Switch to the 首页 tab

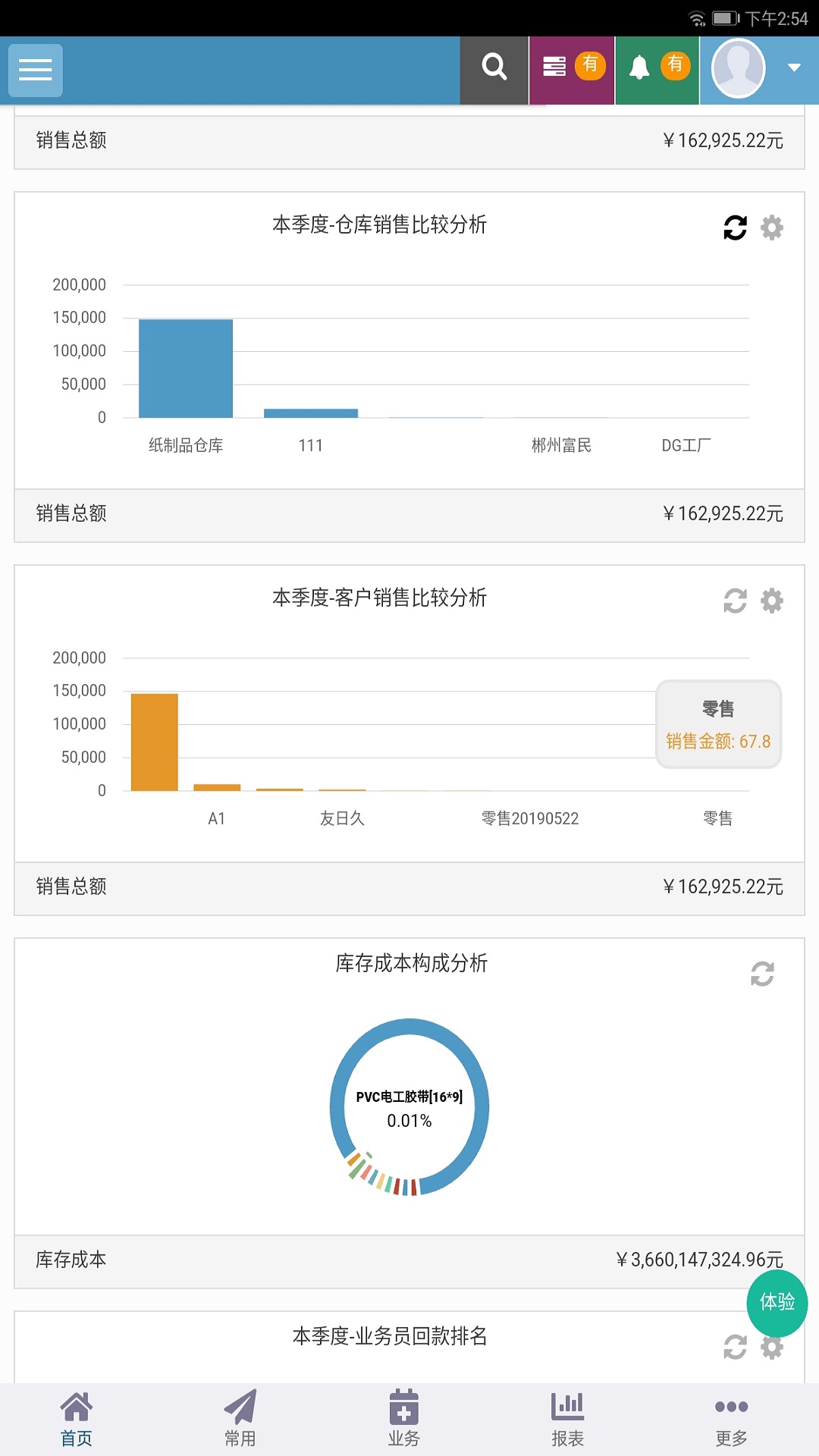[x=77, y=1420]
